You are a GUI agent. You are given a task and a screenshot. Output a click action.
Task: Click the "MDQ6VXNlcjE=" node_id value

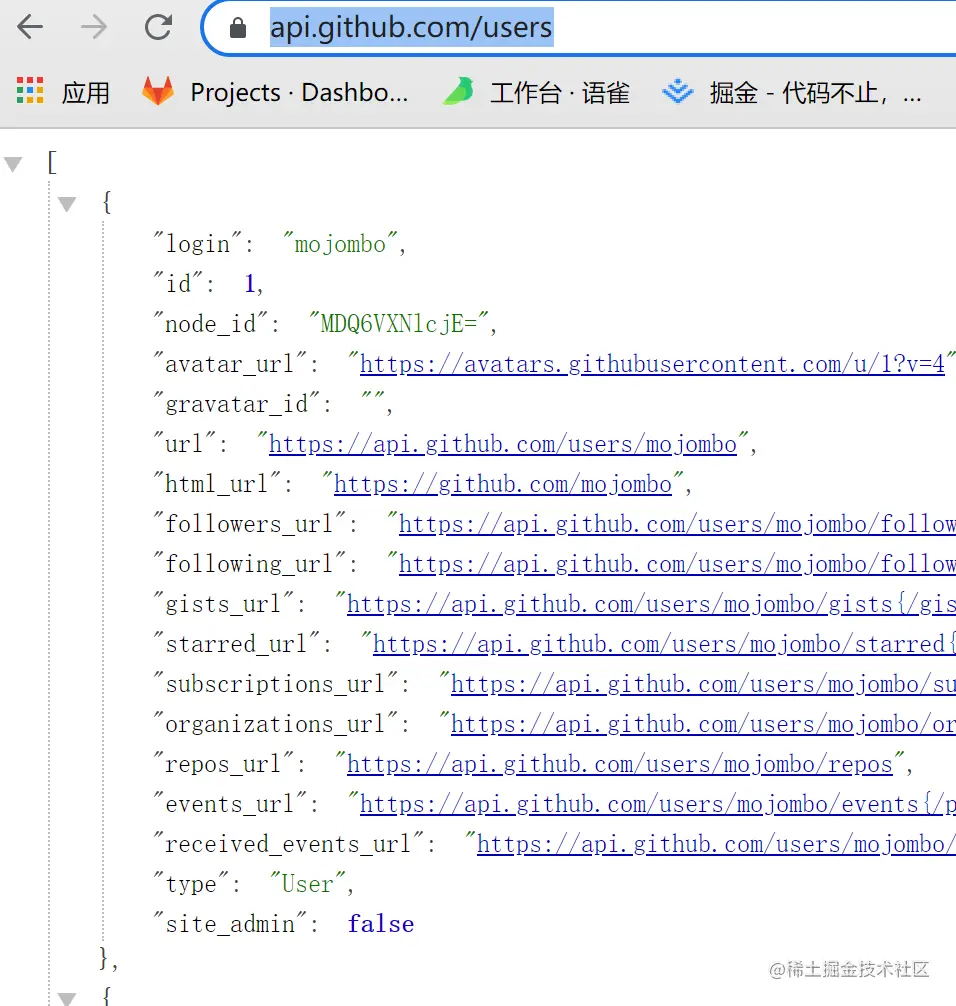click(398, 323)
